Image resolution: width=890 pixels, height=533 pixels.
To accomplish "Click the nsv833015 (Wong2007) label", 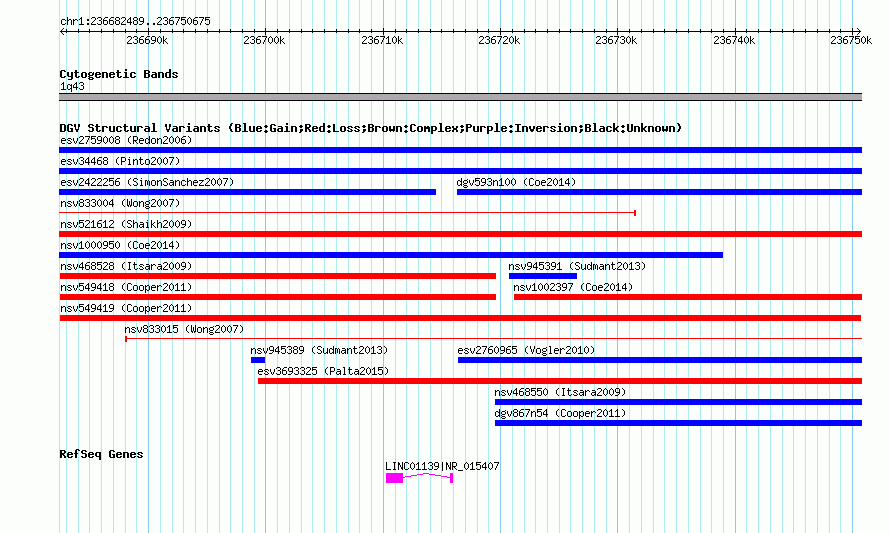I will (184, 329).
